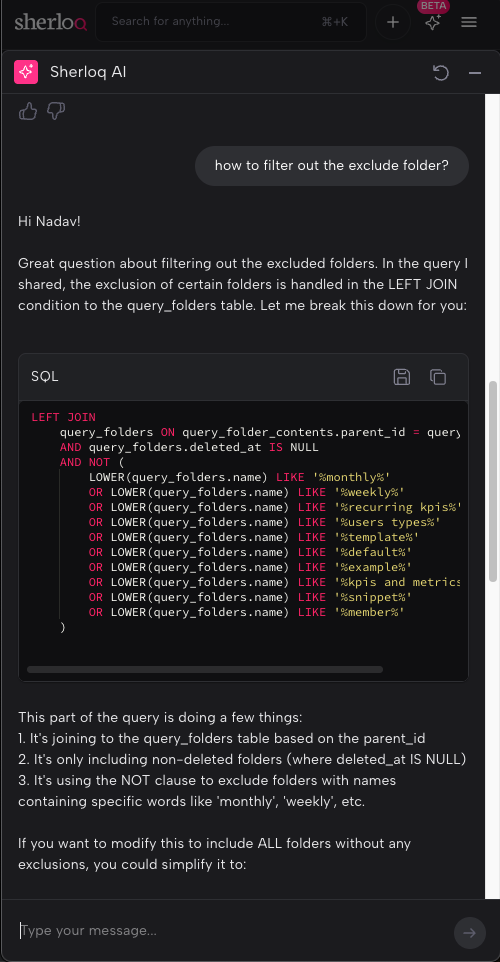500x962 pixels.
Task: Click the '%example%' SQL line
Action: click(250, 567)
